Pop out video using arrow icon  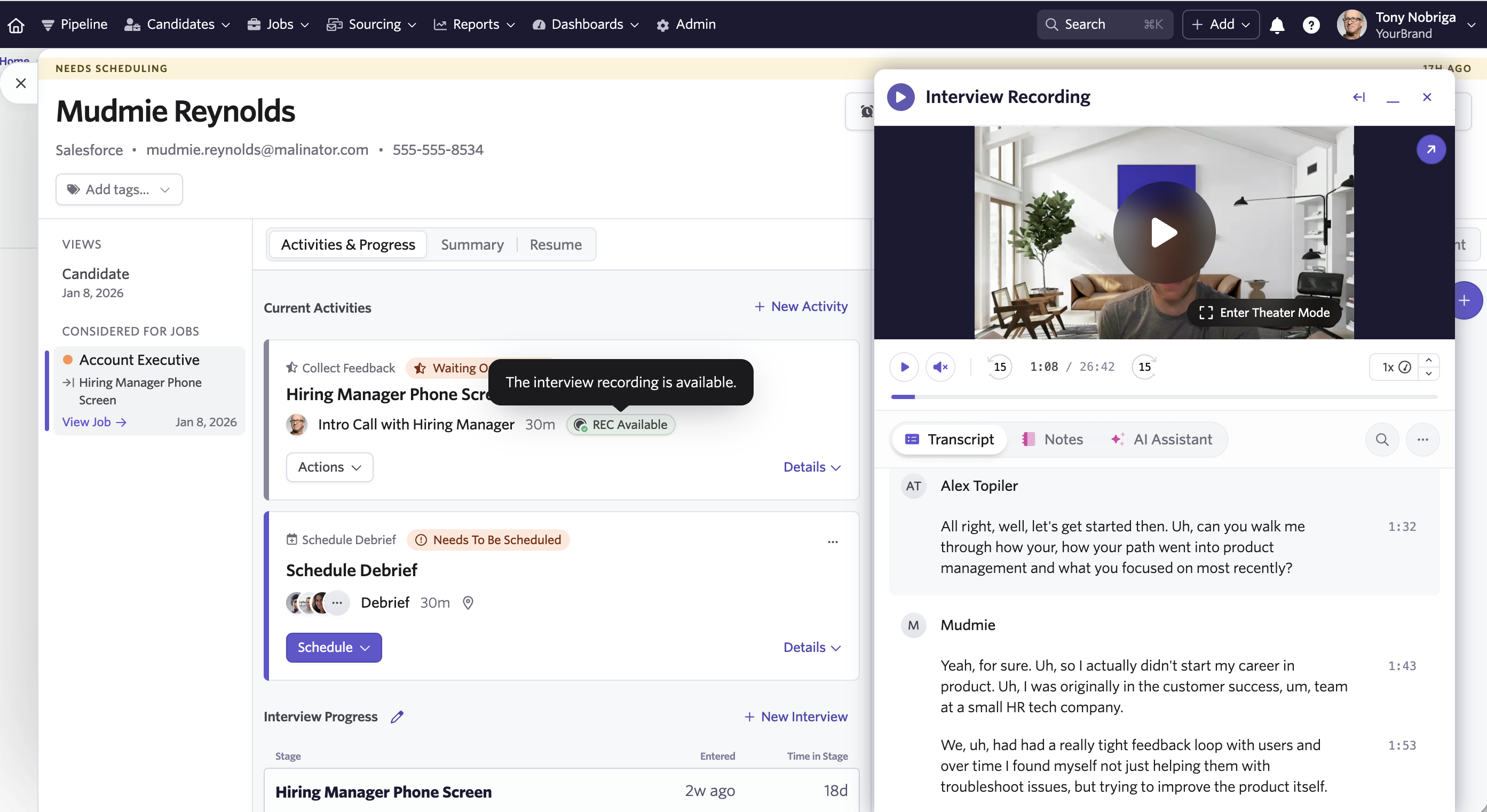coord(1430,149)
